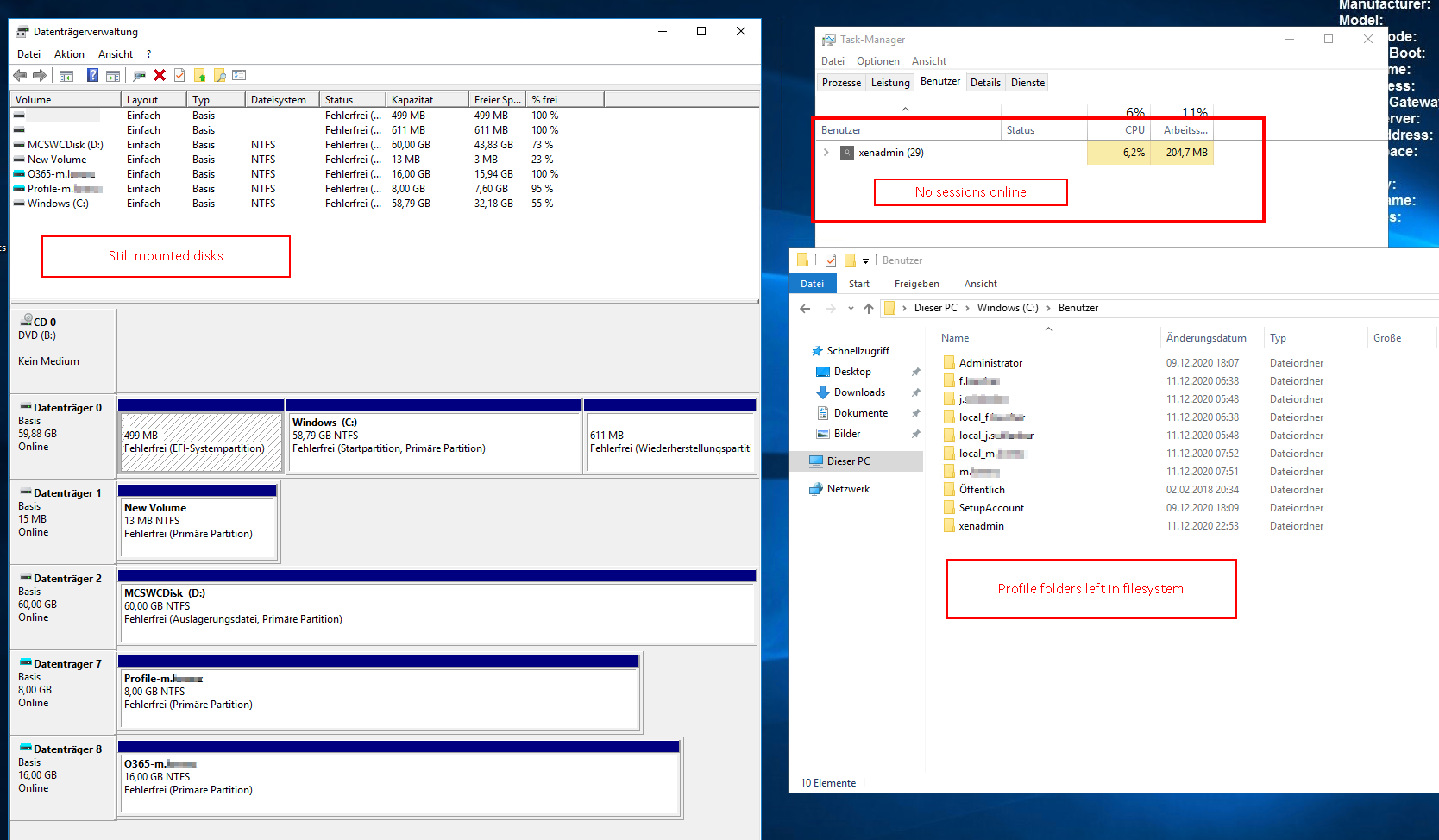
Task: Go up one folder level in Explorer
Action: click(x=869, y=309)
